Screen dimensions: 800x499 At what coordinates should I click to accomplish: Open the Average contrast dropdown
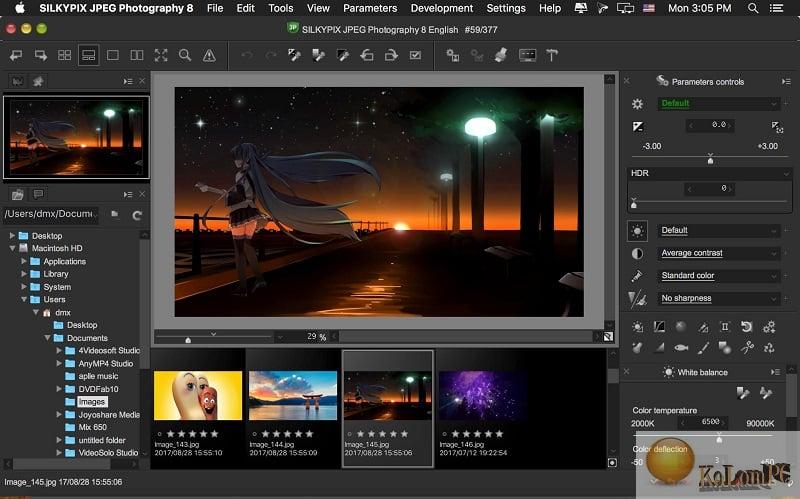tap(718, 253)
